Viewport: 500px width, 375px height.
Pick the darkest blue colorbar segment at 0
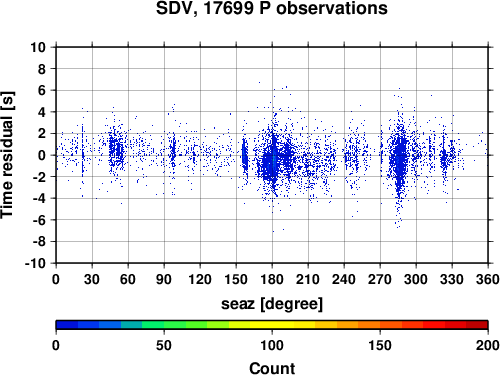[67, 325]
